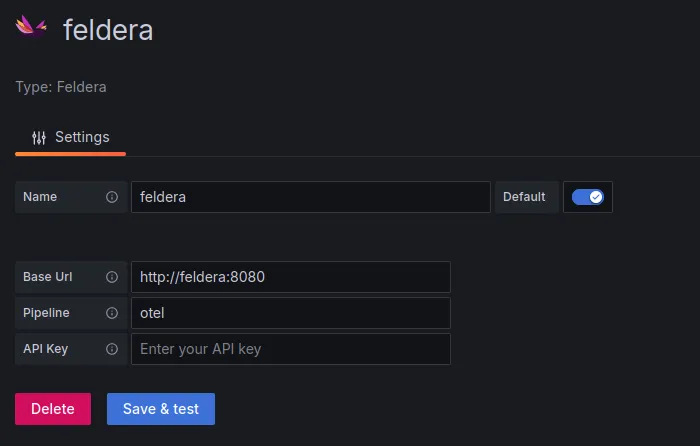Click the Save & test button
This screenshot has width=700, height=446.
click(161, 409)
